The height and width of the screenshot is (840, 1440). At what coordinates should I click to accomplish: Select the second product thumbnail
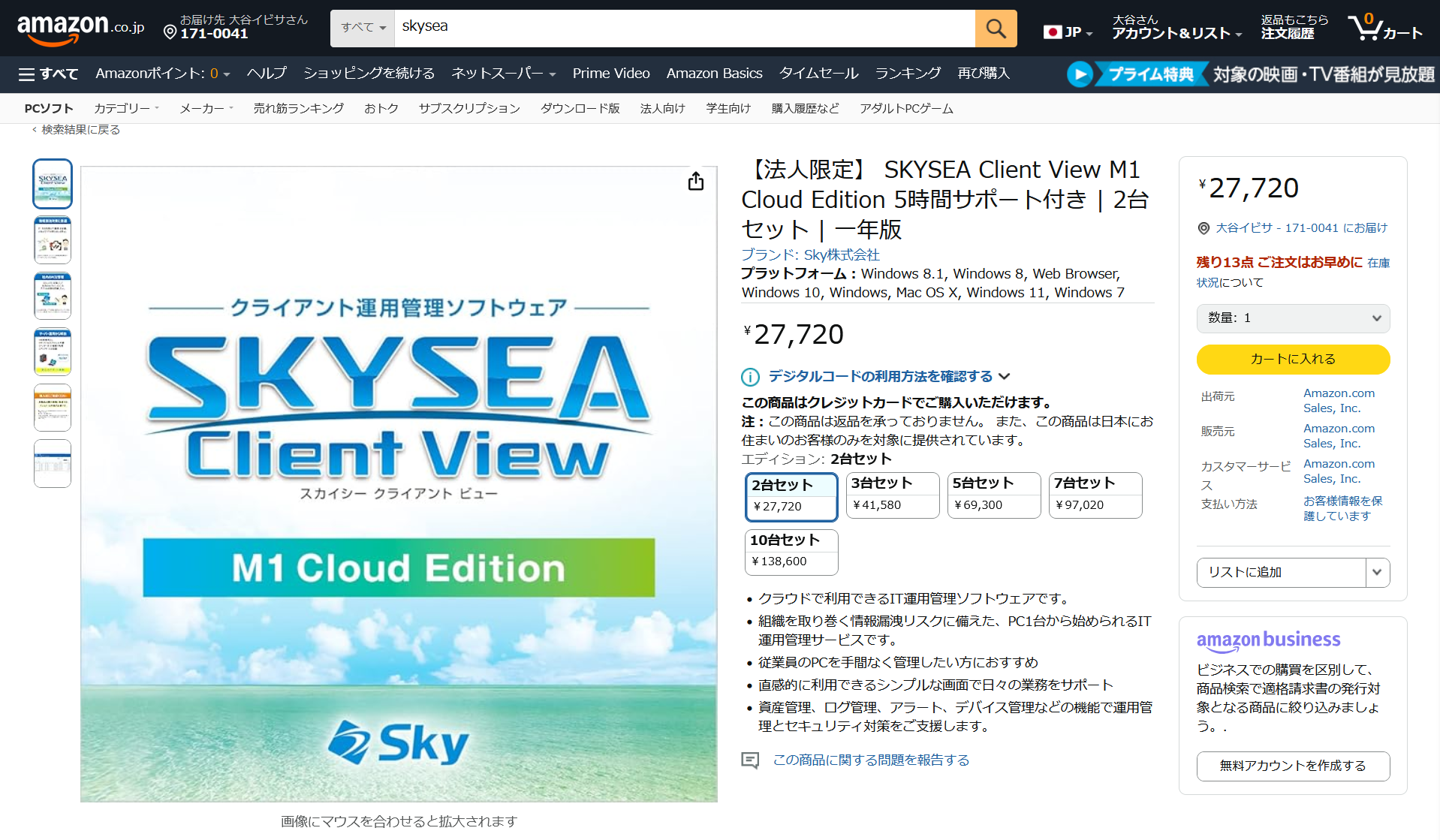tap(53, 240)
